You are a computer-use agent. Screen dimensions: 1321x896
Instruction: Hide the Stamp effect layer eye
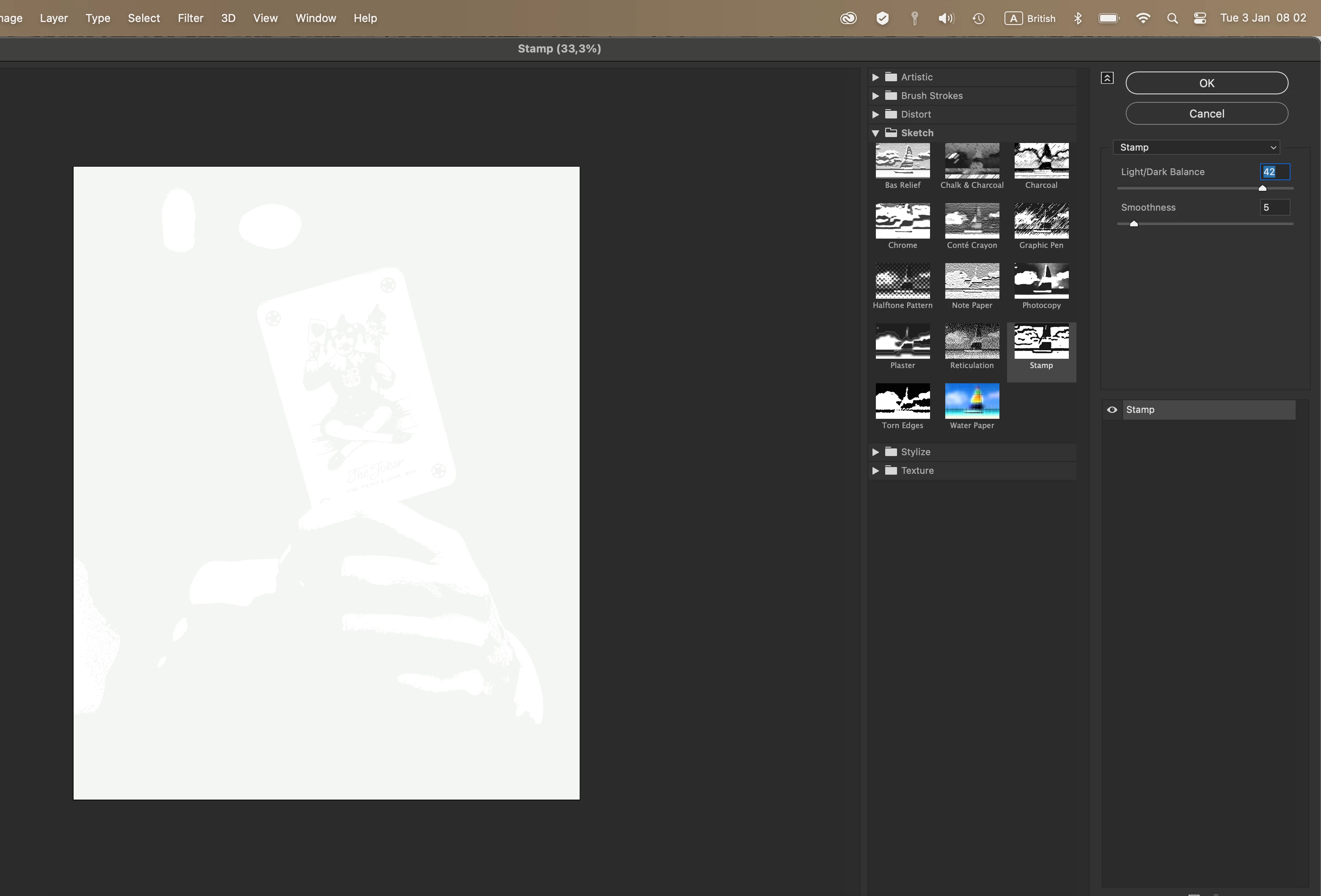click(x=1112, y=410)
